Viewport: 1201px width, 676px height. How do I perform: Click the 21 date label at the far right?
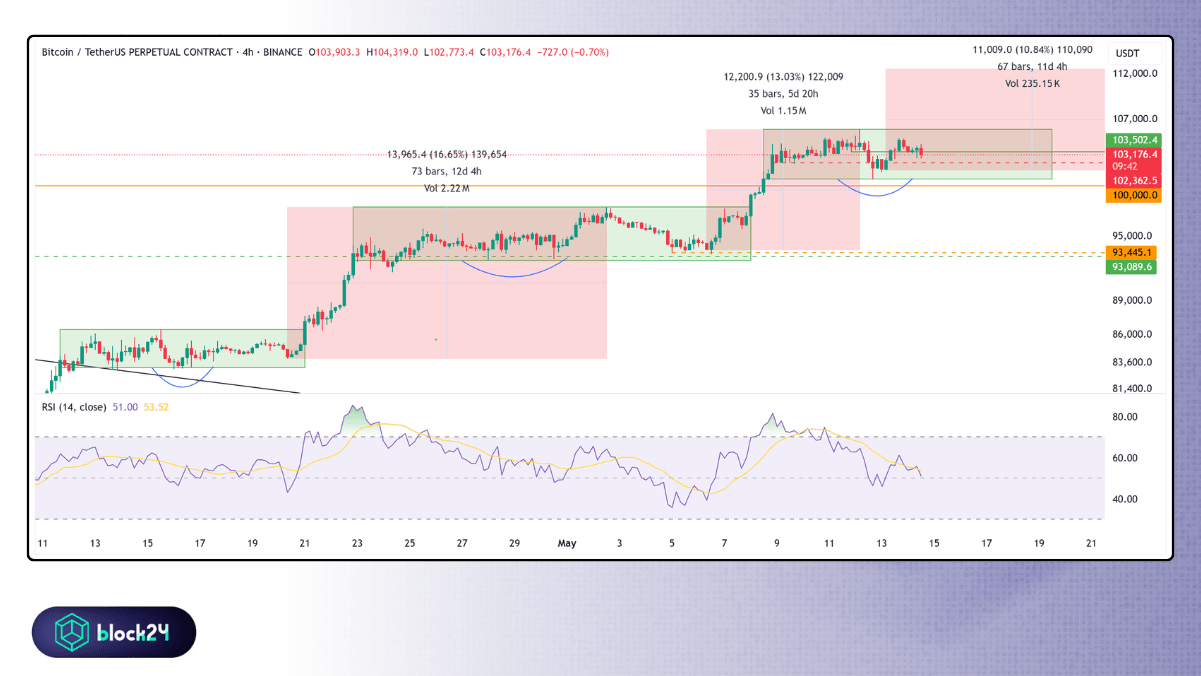(x=1091, y=543)
